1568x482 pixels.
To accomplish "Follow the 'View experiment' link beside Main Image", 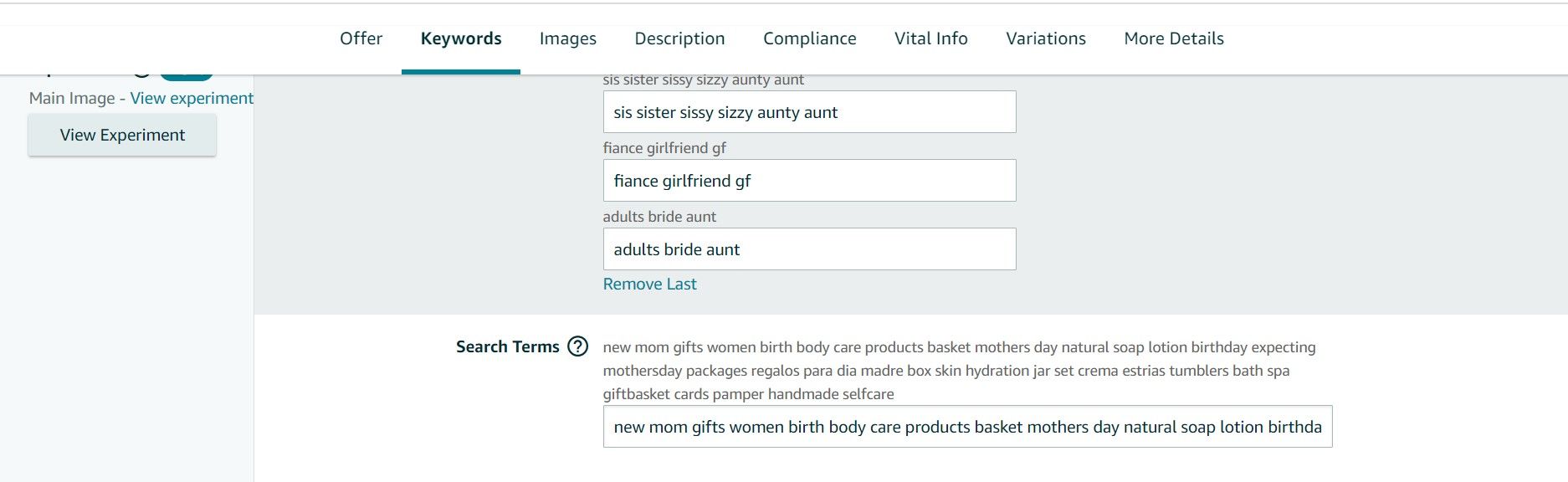I will pos(192,98).
